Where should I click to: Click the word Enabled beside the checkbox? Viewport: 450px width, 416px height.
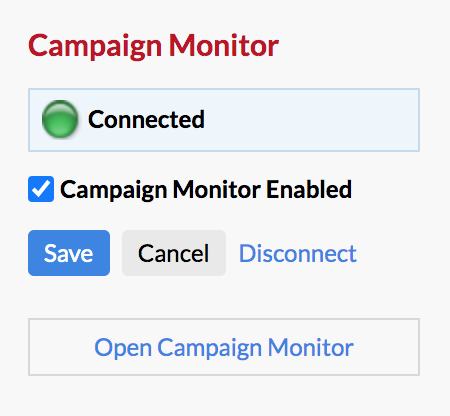(x=309, y=189)
